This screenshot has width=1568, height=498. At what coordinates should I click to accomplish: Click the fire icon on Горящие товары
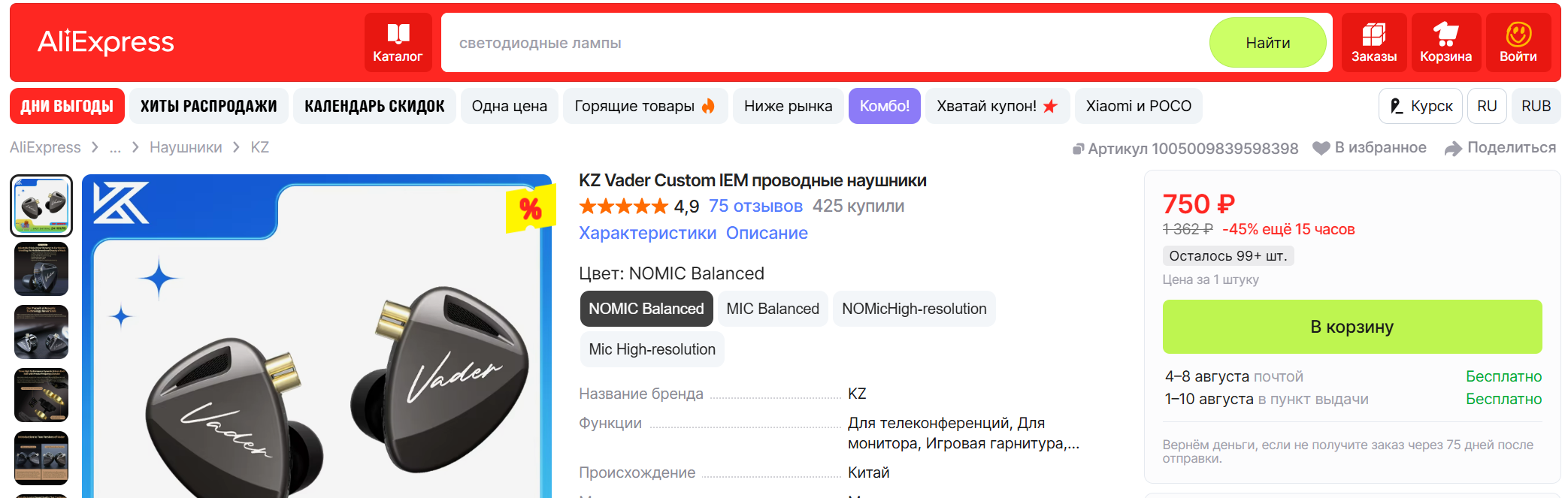coord(708,106)
